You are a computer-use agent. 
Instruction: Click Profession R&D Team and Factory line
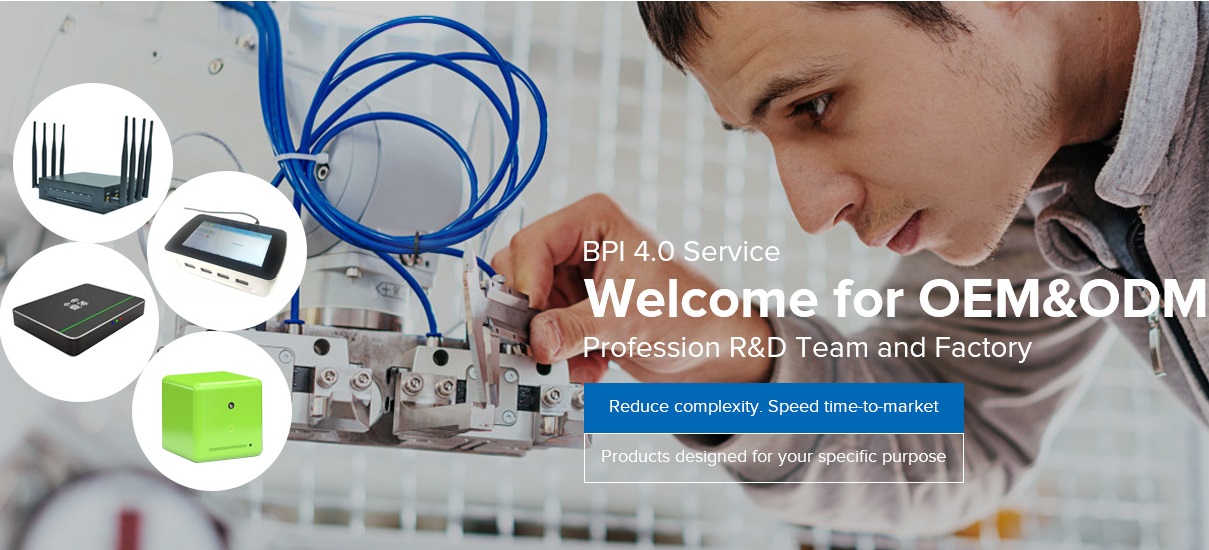[x=807, y=348]
